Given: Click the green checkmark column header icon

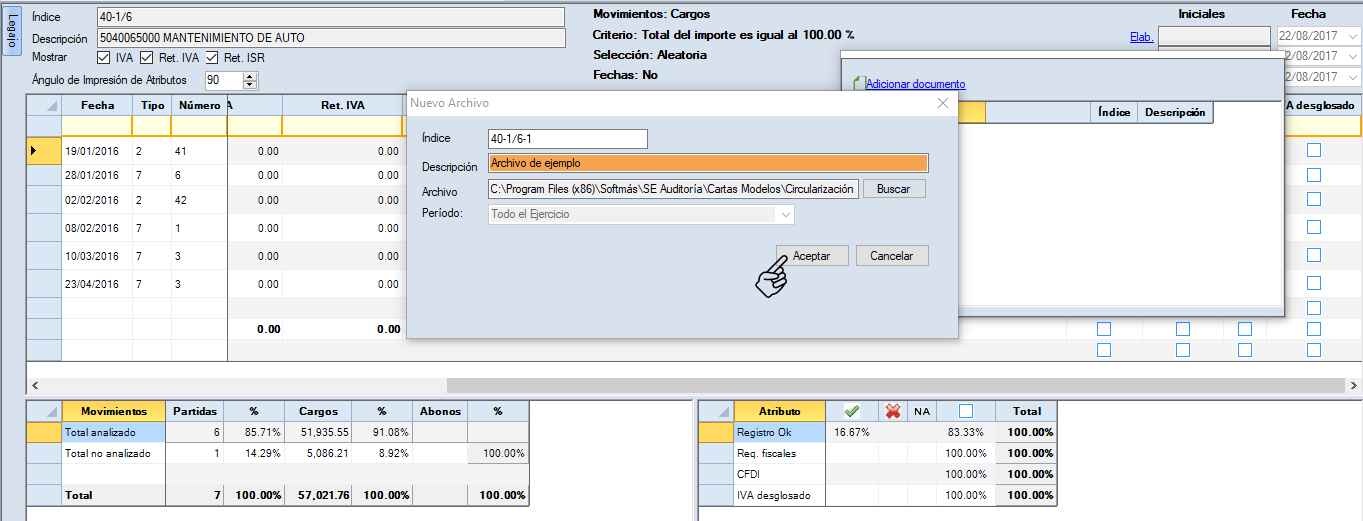Looking at the screenshot, I should (852, 411).
